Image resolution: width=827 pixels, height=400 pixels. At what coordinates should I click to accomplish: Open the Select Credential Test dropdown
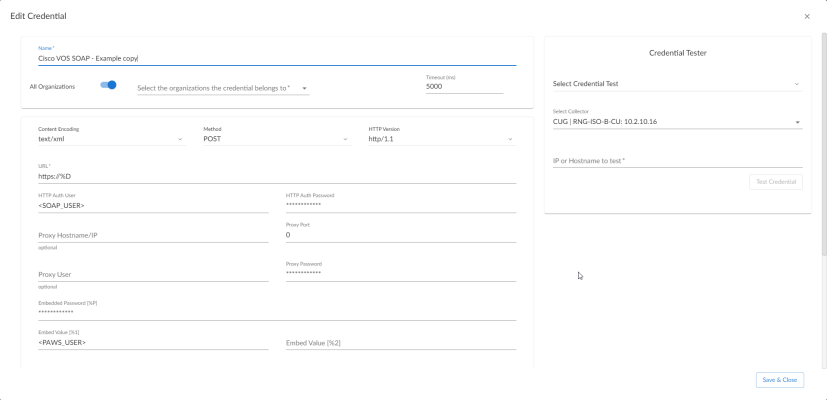[677, 84]
